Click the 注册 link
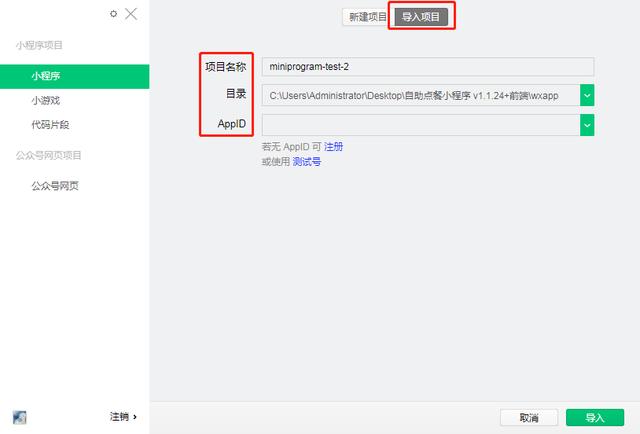Image resolution: width=640 pixels, height=434 pixels. point(333,147)
